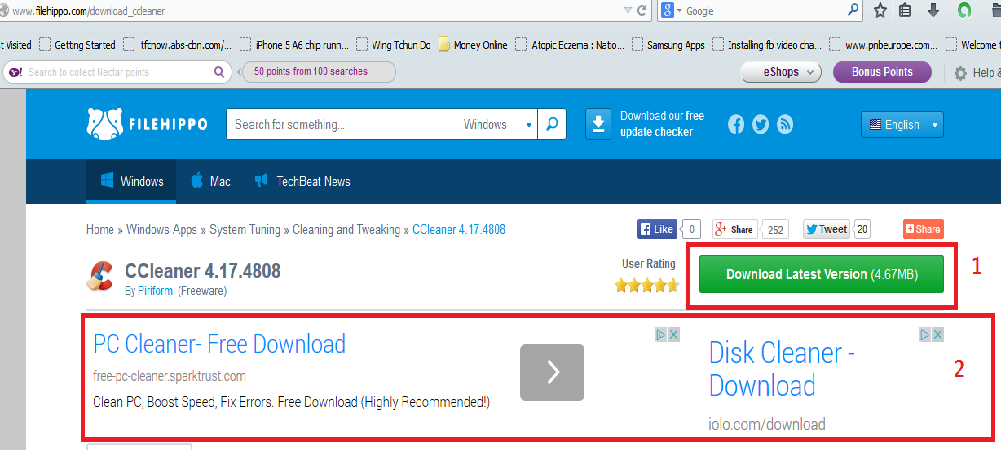Click Cleaning and Tweaking breadcrumb link

(x=346, y=229)
